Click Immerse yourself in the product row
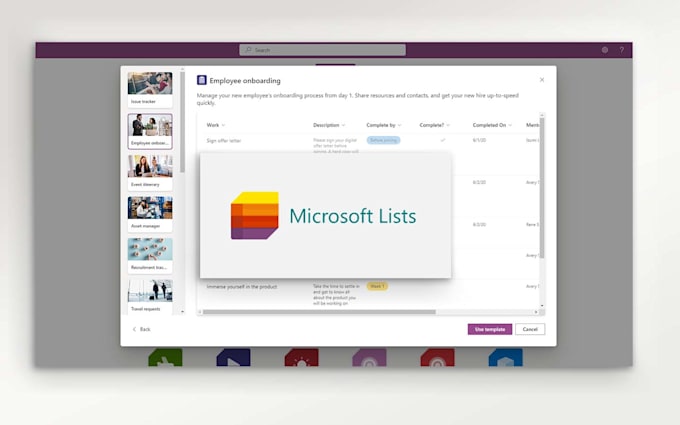The width and height of the screenshot is (680, 425). coord(242,287)
